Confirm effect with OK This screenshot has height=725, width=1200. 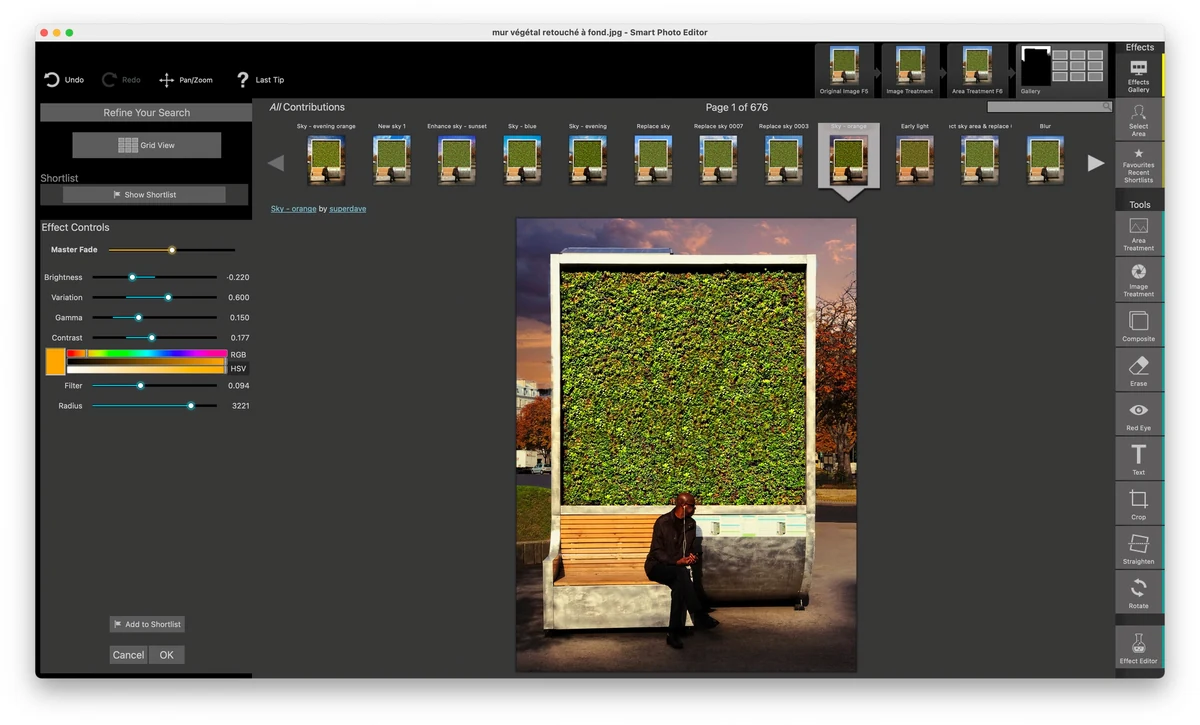[x=166, y=655]
